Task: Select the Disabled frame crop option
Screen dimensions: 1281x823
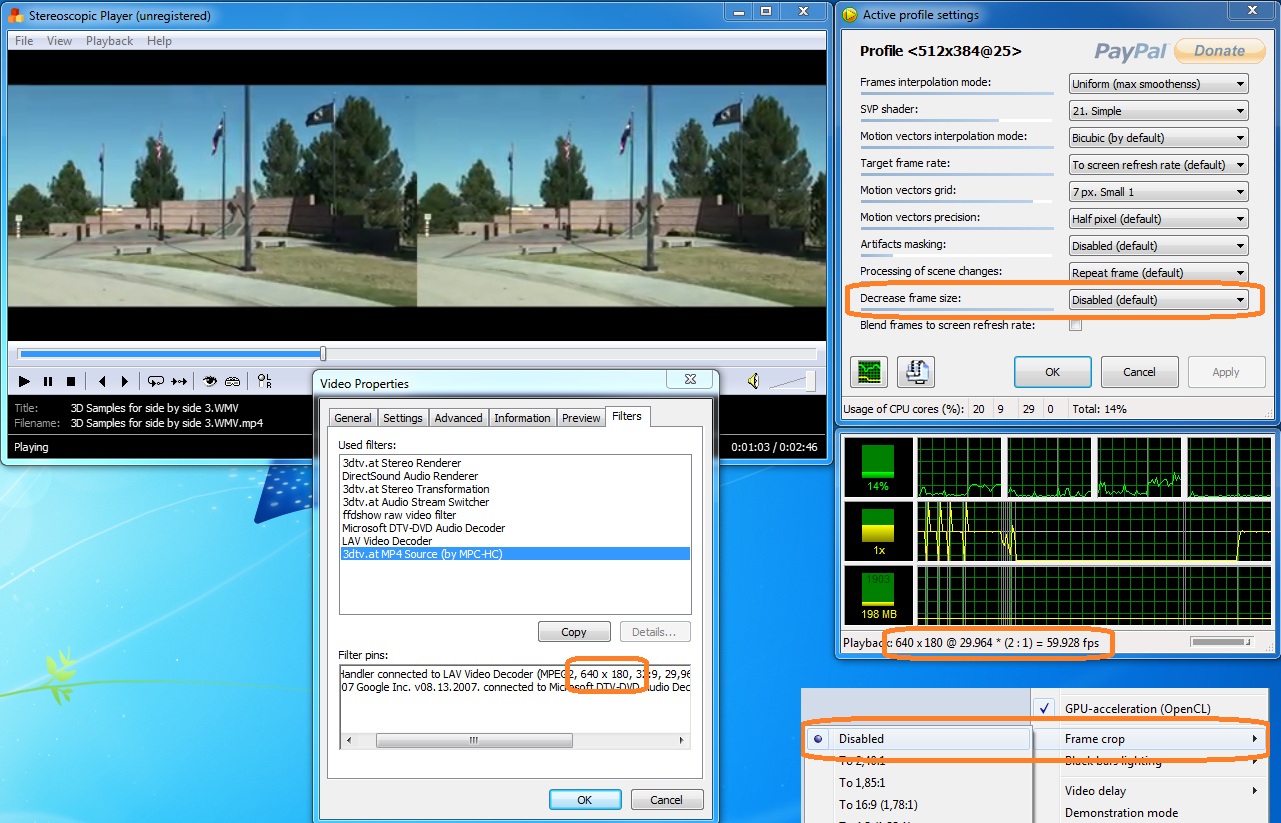Action: click(861, 739)
